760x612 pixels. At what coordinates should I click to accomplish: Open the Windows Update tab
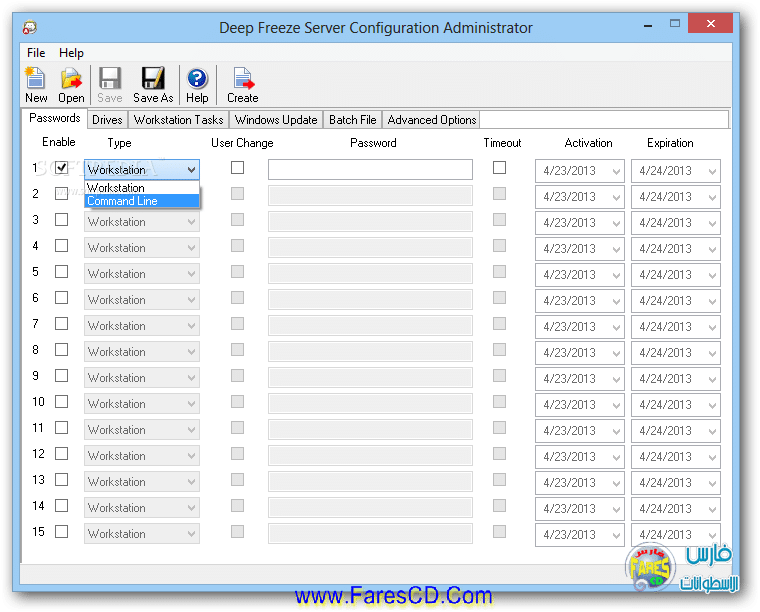click(276, 120)
